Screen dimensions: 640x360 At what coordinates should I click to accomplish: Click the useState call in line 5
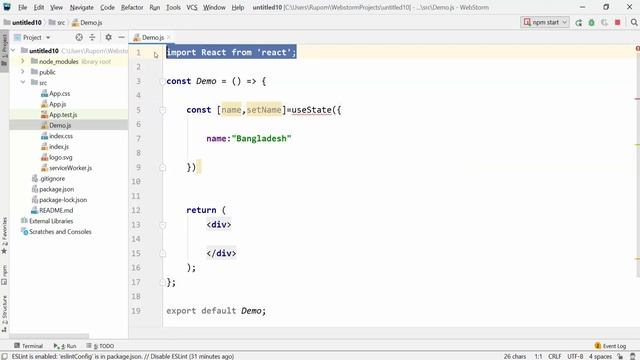tap(311, 110)
